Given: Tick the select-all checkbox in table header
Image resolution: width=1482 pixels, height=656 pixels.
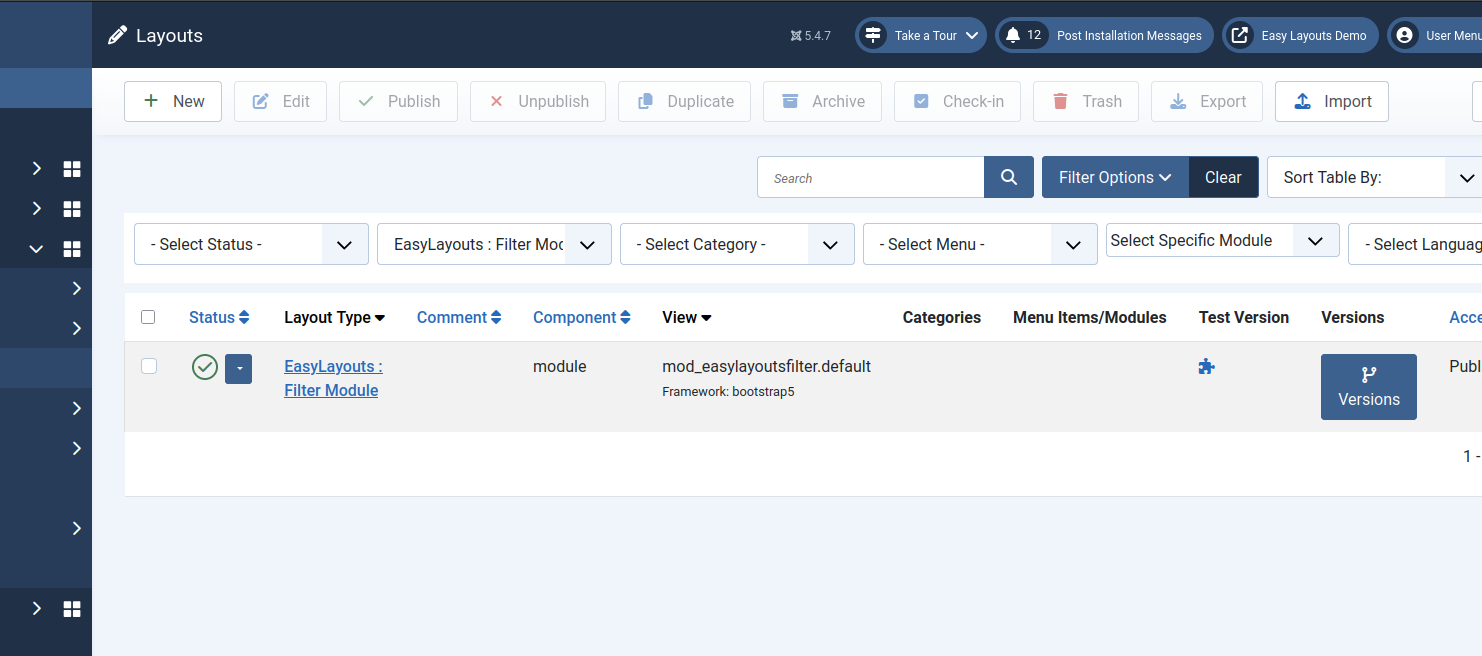Looking at the screenshot, I should [x=148, y=317].
